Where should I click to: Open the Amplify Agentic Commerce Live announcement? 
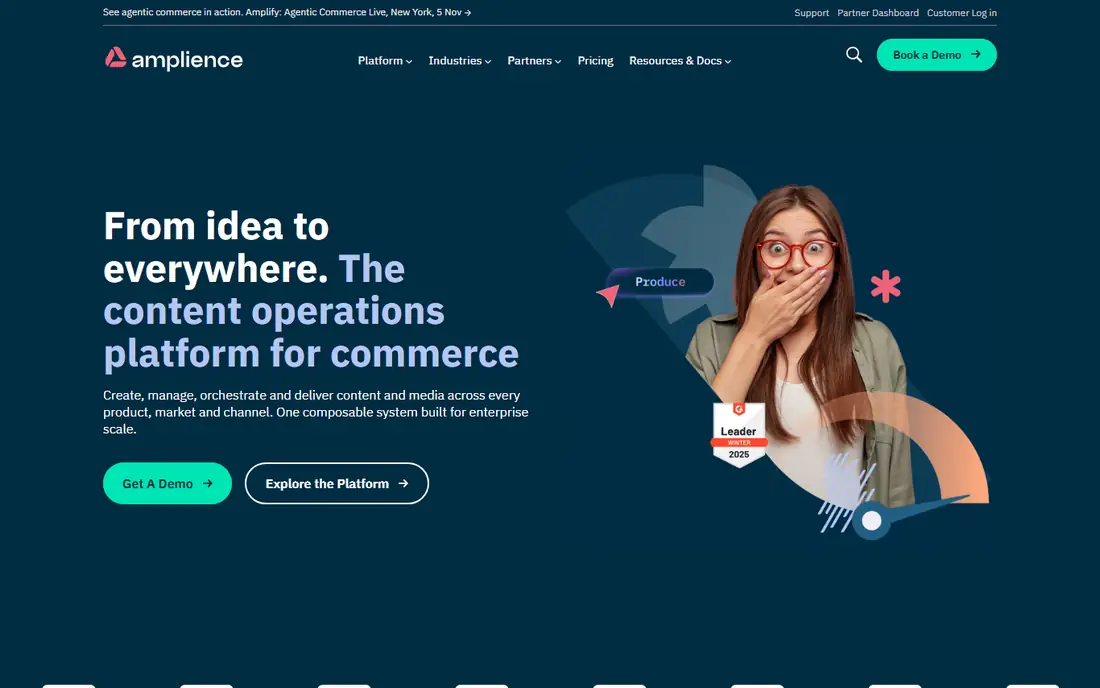coord(287,13)
